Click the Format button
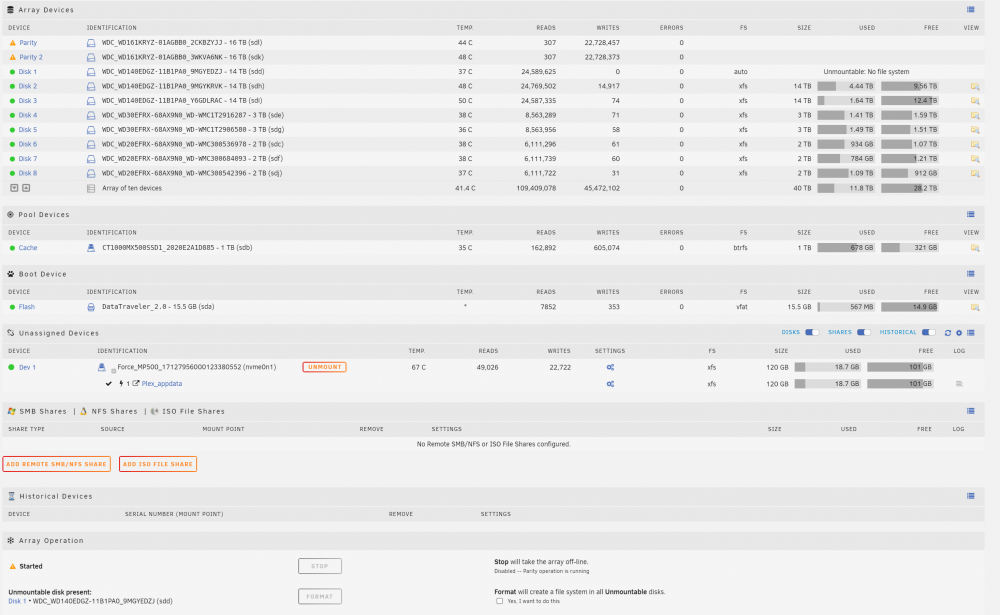 [x=320, y=596]
